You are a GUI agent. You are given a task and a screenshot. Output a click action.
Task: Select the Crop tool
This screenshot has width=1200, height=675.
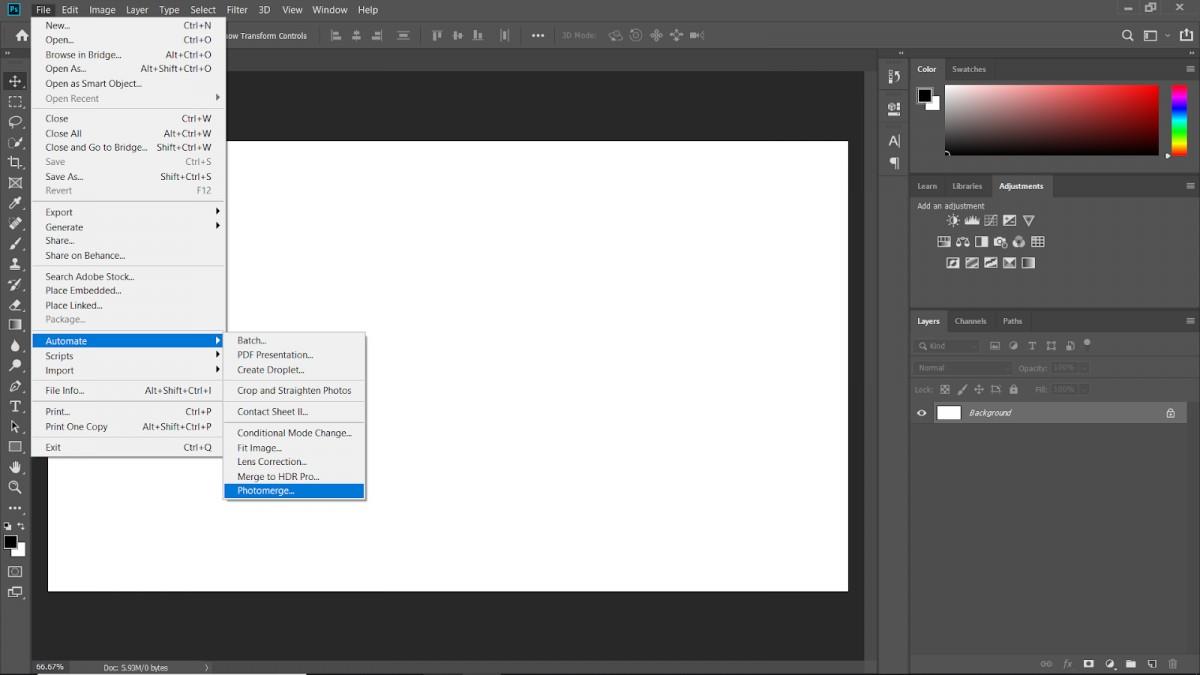[15, 162]
